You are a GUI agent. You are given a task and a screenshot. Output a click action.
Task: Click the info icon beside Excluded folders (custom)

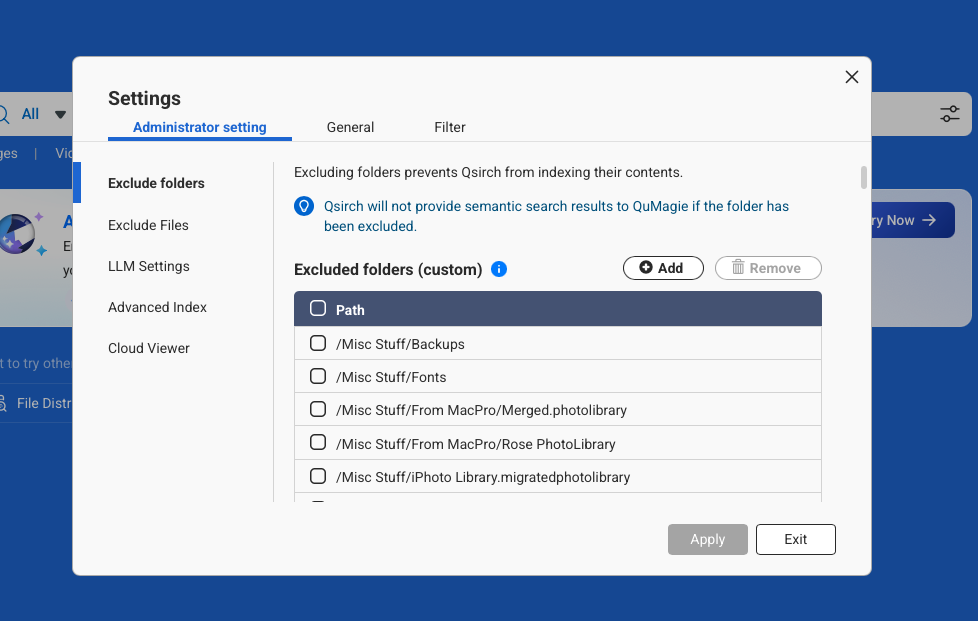[x=498, y=269]
